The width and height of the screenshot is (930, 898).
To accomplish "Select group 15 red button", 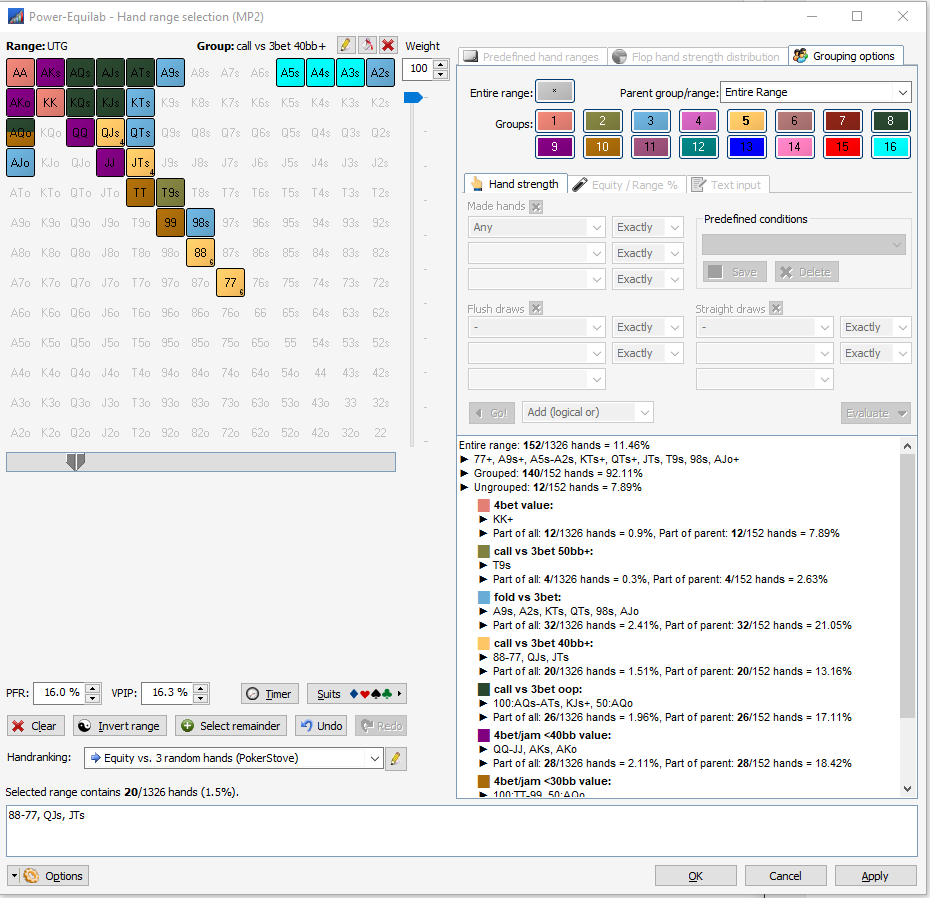I will tap(842, 147).
